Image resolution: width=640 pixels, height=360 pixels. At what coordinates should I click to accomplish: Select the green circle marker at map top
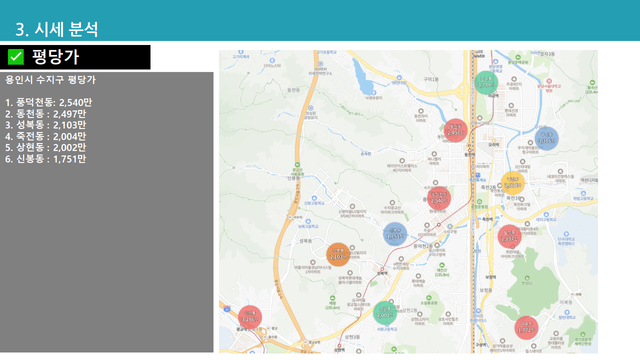486,82
